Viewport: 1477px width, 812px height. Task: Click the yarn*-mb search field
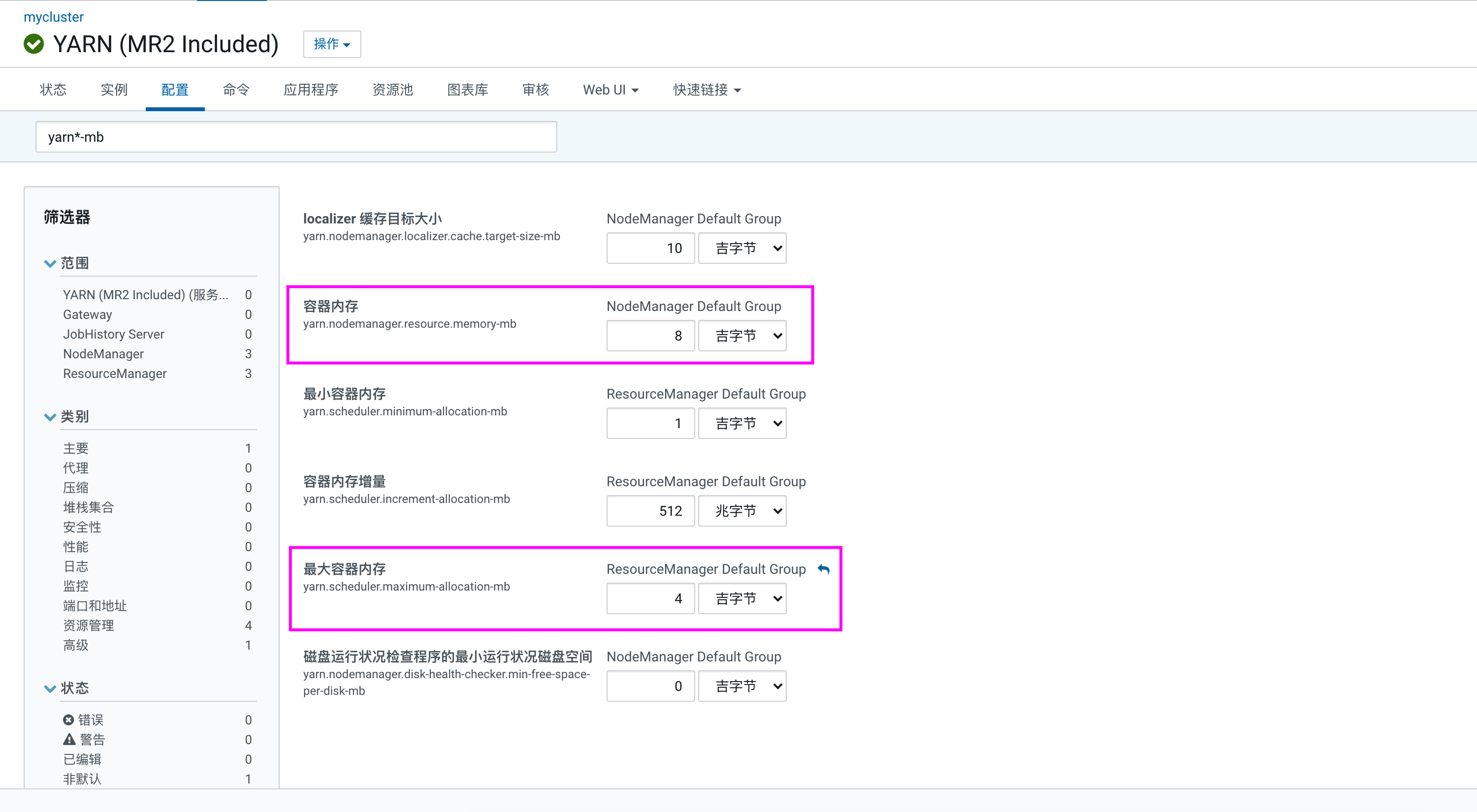pyautogui.click(x=296, y=137)
